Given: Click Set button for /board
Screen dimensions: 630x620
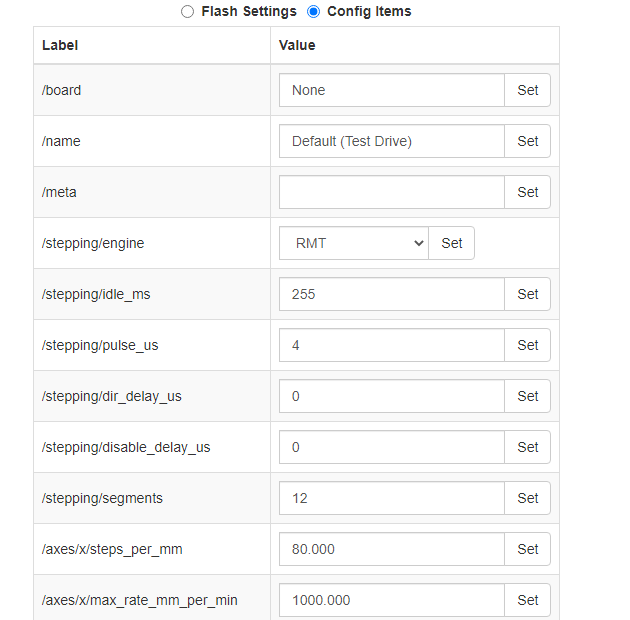Looking at the screenshot, I should (527, 90).
